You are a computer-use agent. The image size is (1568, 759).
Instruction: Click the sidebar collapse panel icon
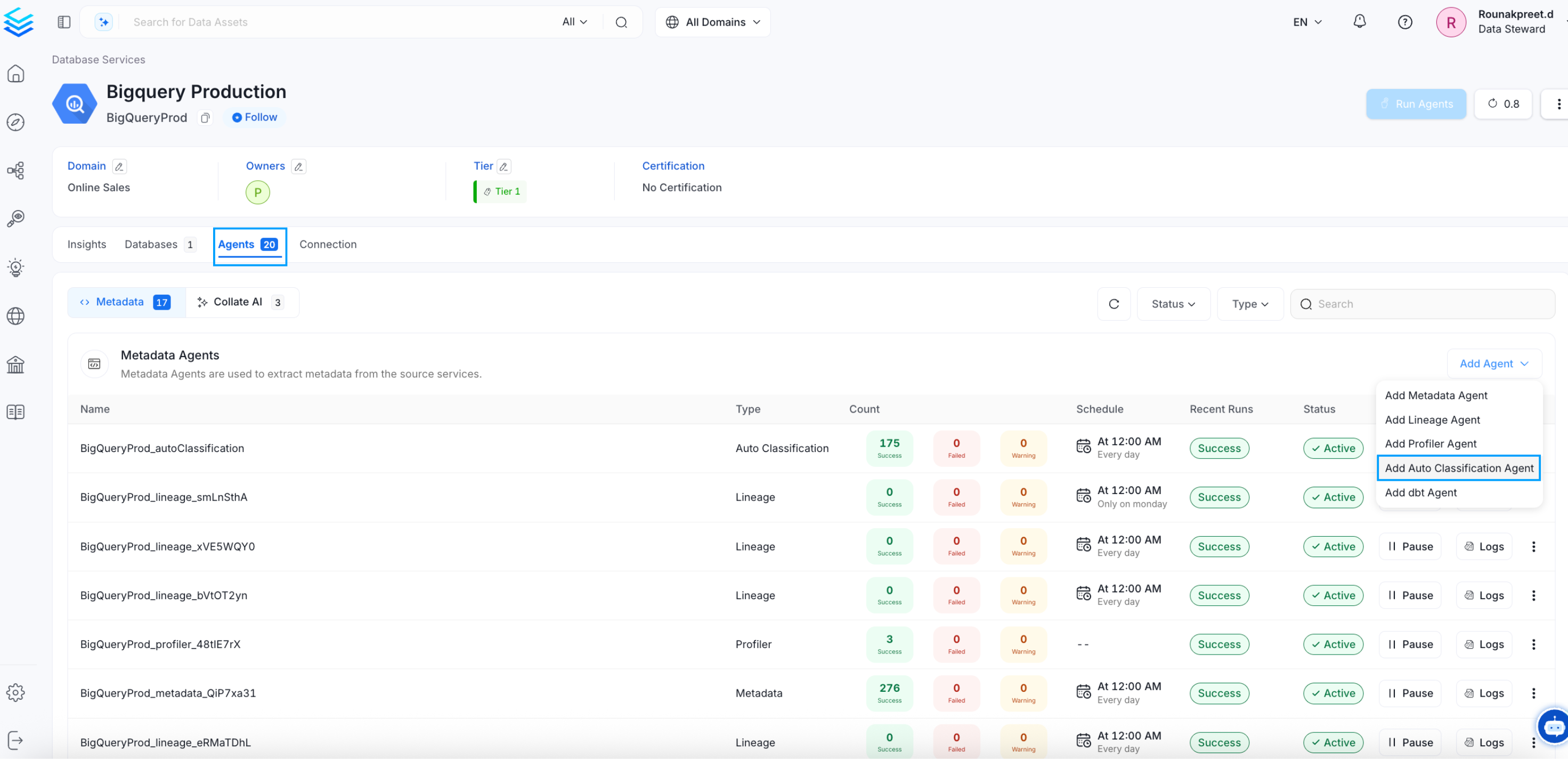coord(64,22)
